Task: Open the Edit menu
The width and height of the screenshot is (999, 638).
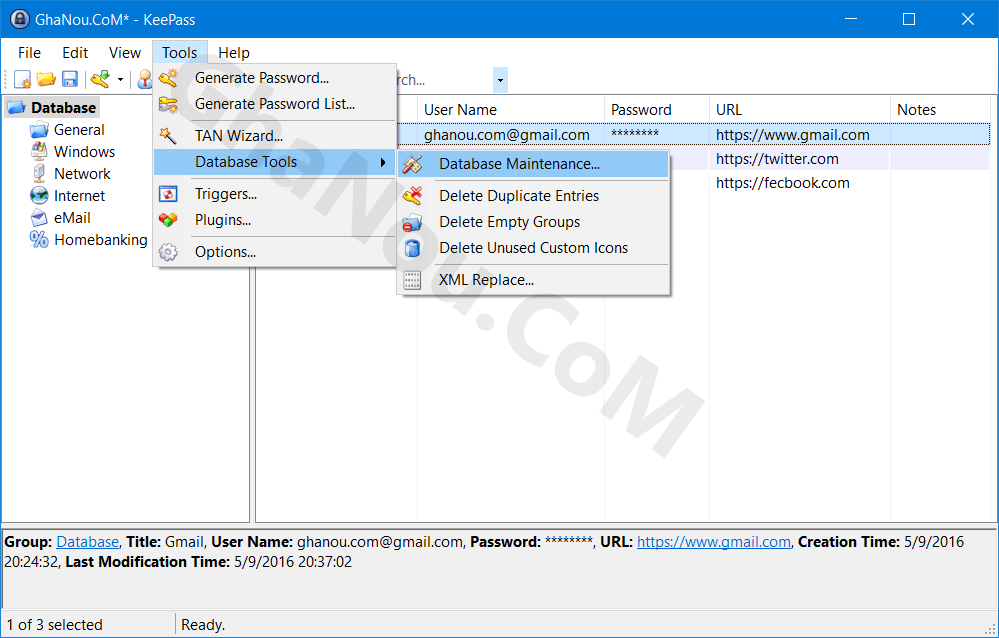Action: pos(75,53)
